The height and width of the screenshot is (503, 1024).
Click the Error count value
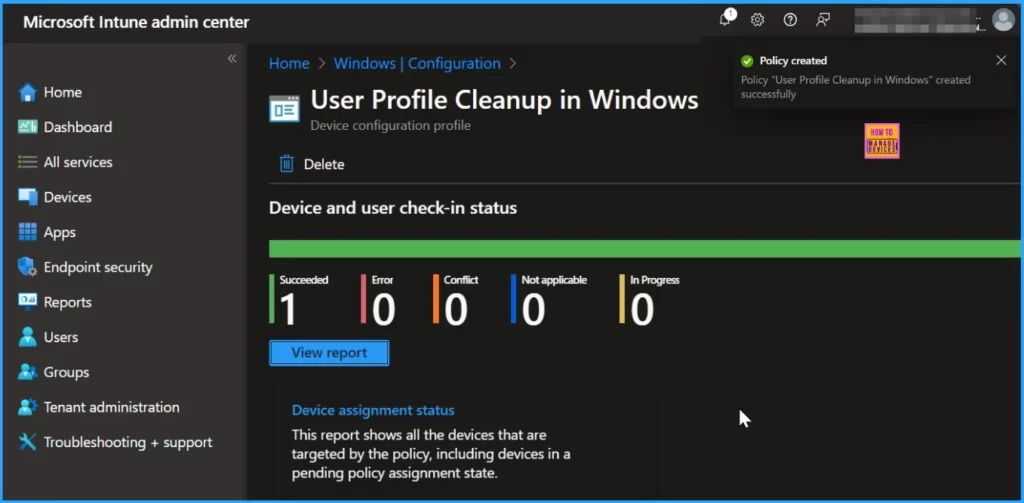[x=383, y=309]
